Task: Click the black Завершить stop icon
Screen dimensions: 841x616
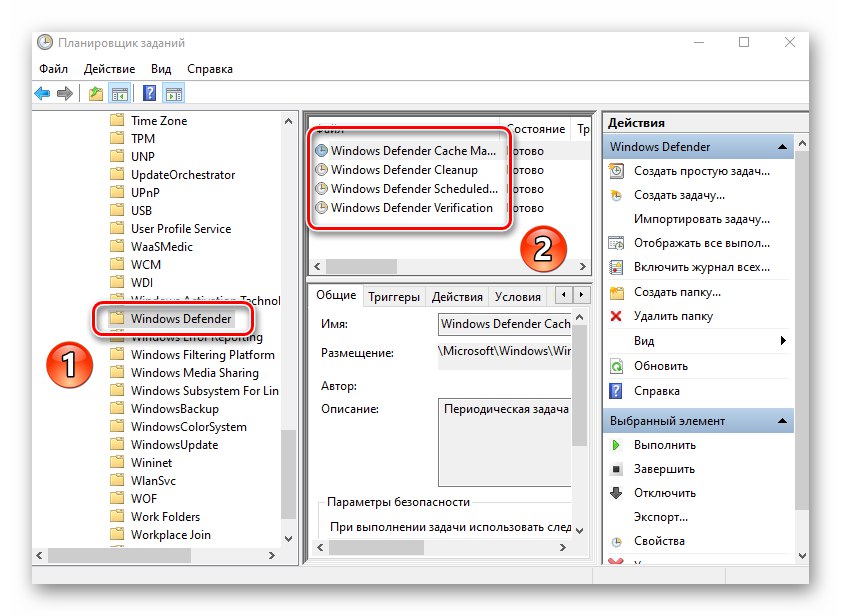Action: point(617,469)
